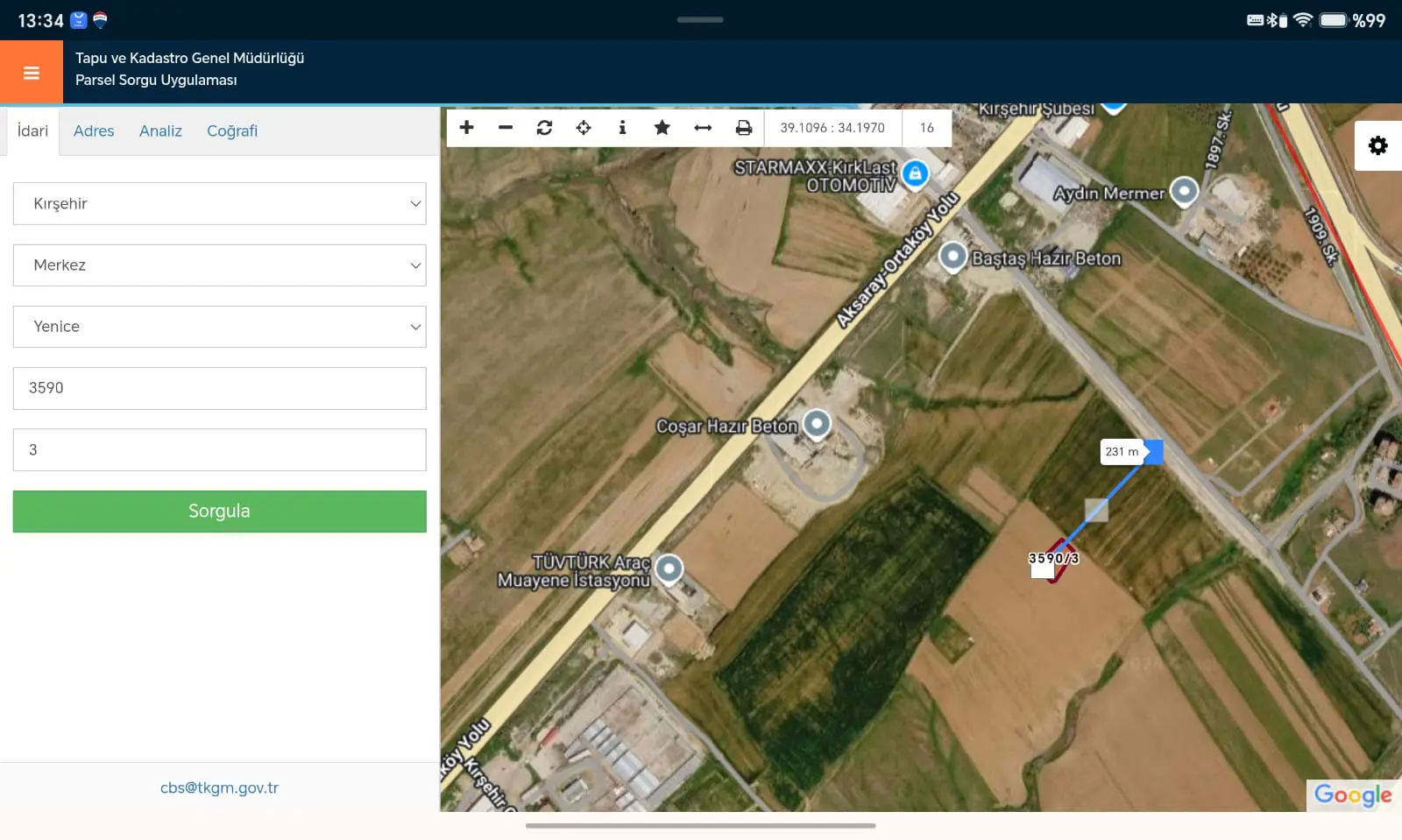Open the cbs@tkgm.gov.tr email link
The image size is (1402, 840).
(219, 787)
